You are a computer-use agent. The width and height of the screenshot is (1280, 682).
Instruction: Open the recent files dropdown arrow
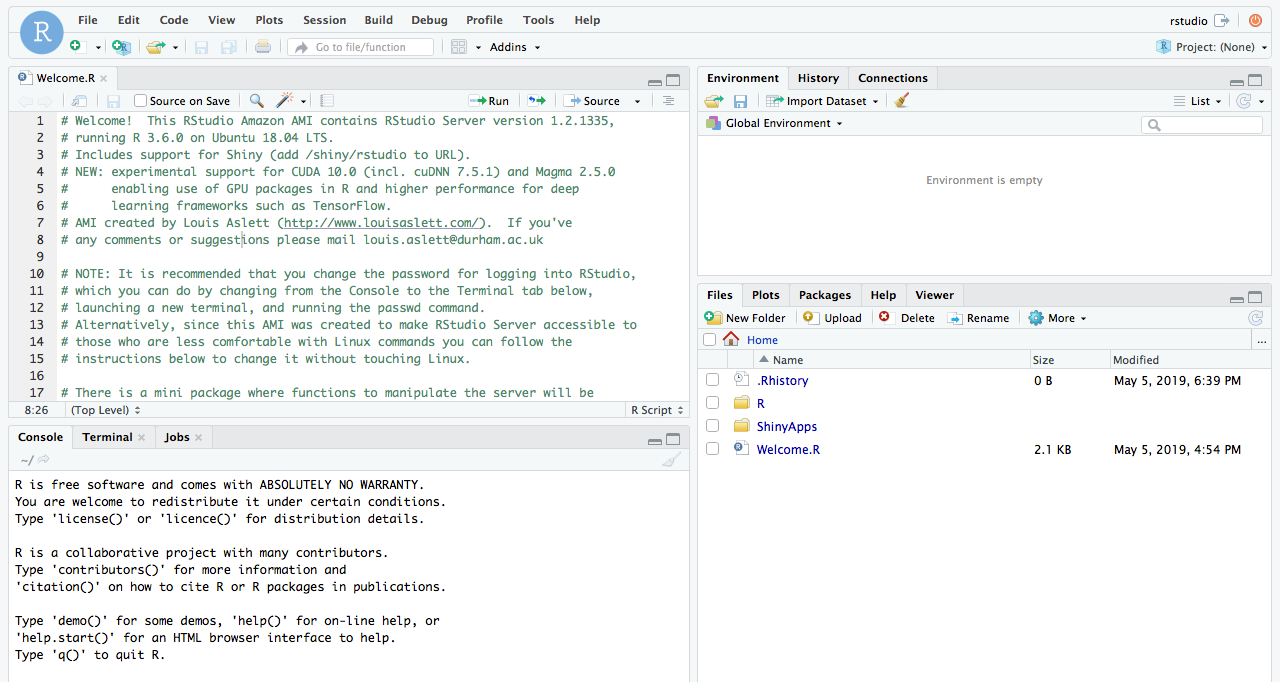[x=175, y=47]
